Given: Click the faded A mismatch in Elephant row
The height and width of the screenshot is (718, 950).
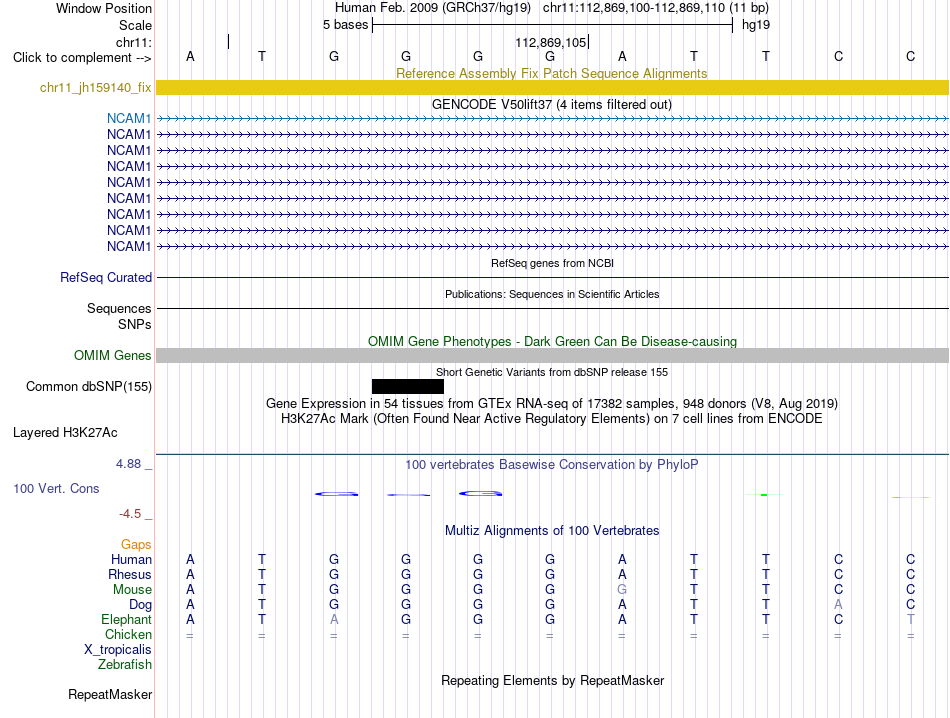Looking at the screenshot, I should 334,619.
